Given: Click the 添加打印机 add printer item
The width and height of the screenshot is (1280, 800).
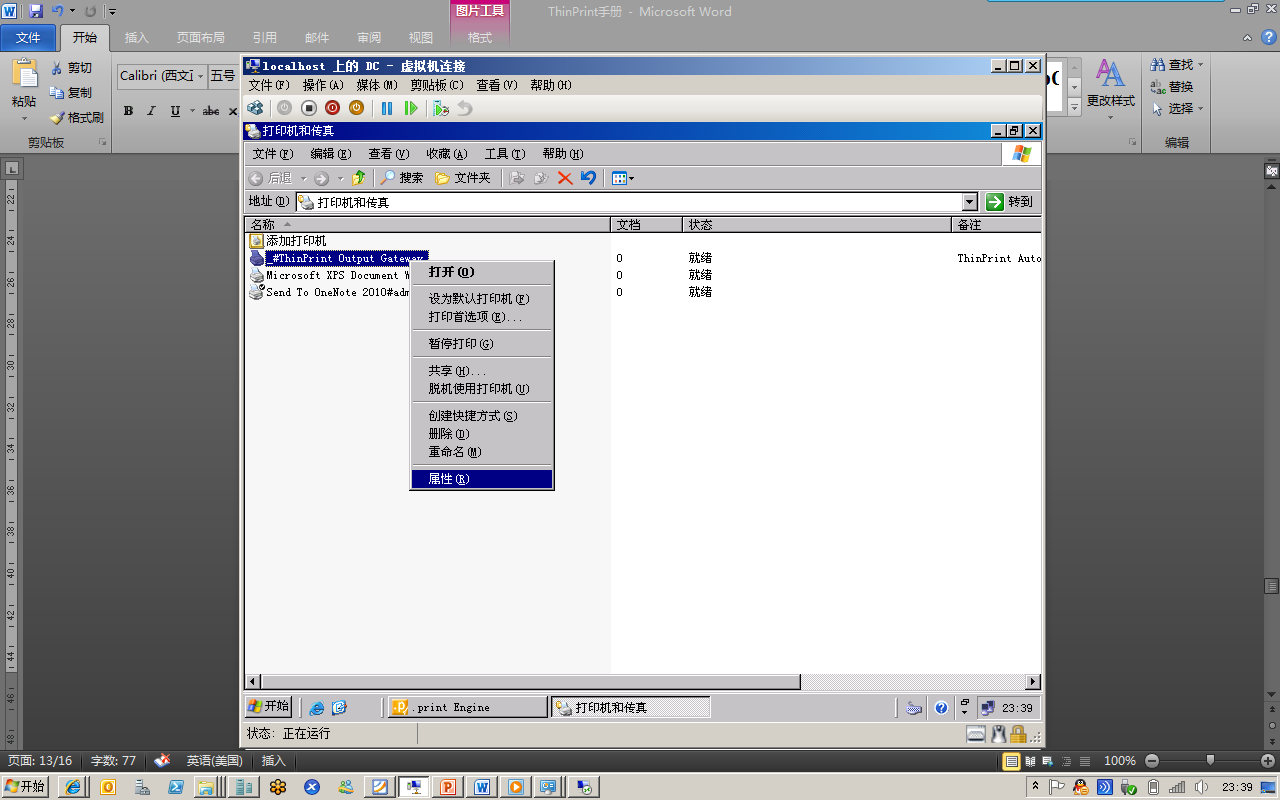Looking at the screenshot, I should coord(288,241).
